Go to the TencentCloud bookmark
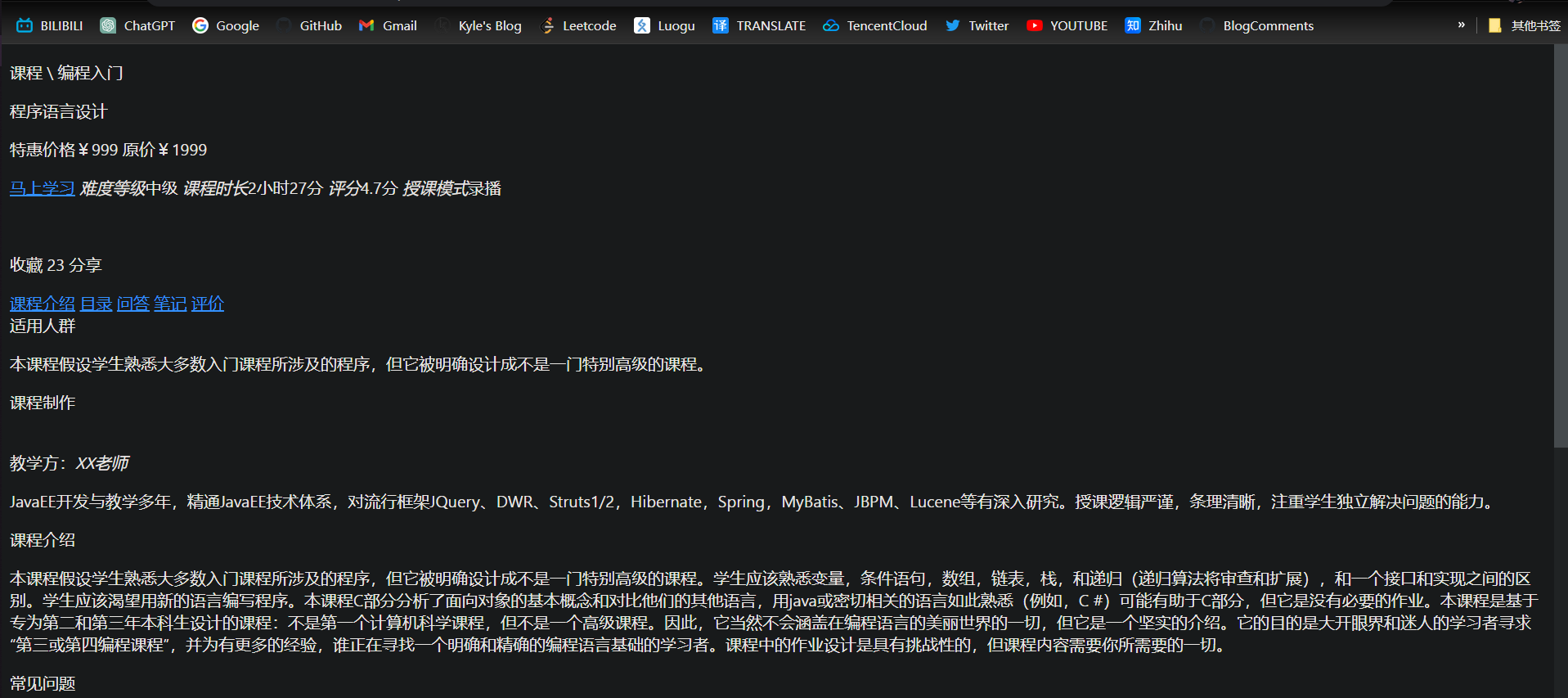 875,25
